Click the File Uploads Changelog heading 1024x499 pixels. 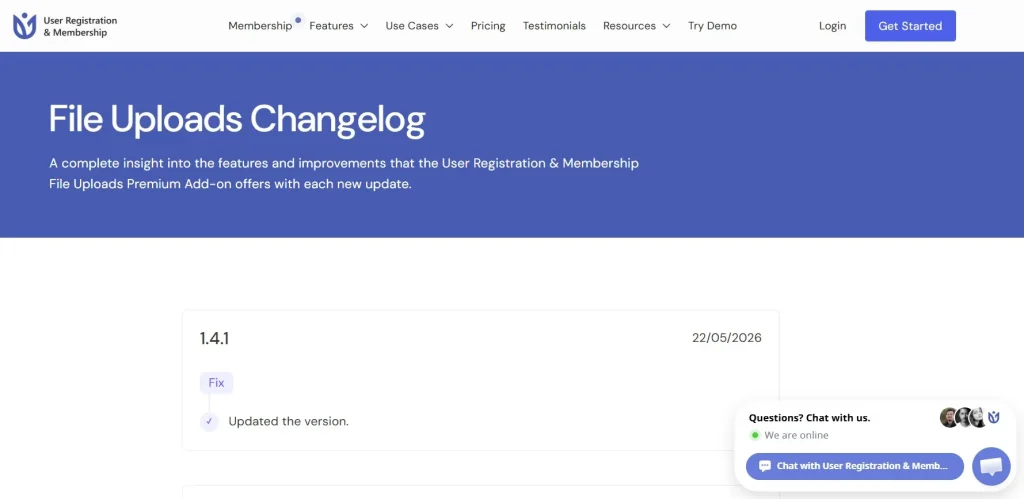237,120
